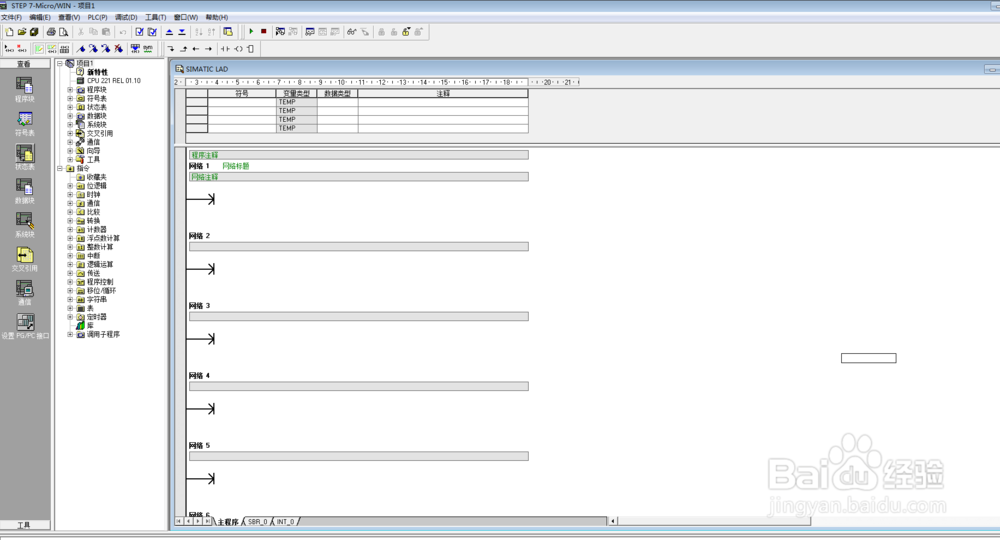1000x540 pixels.
Task: Expand the 定时器 instruction folder
Action: [70, 317]
